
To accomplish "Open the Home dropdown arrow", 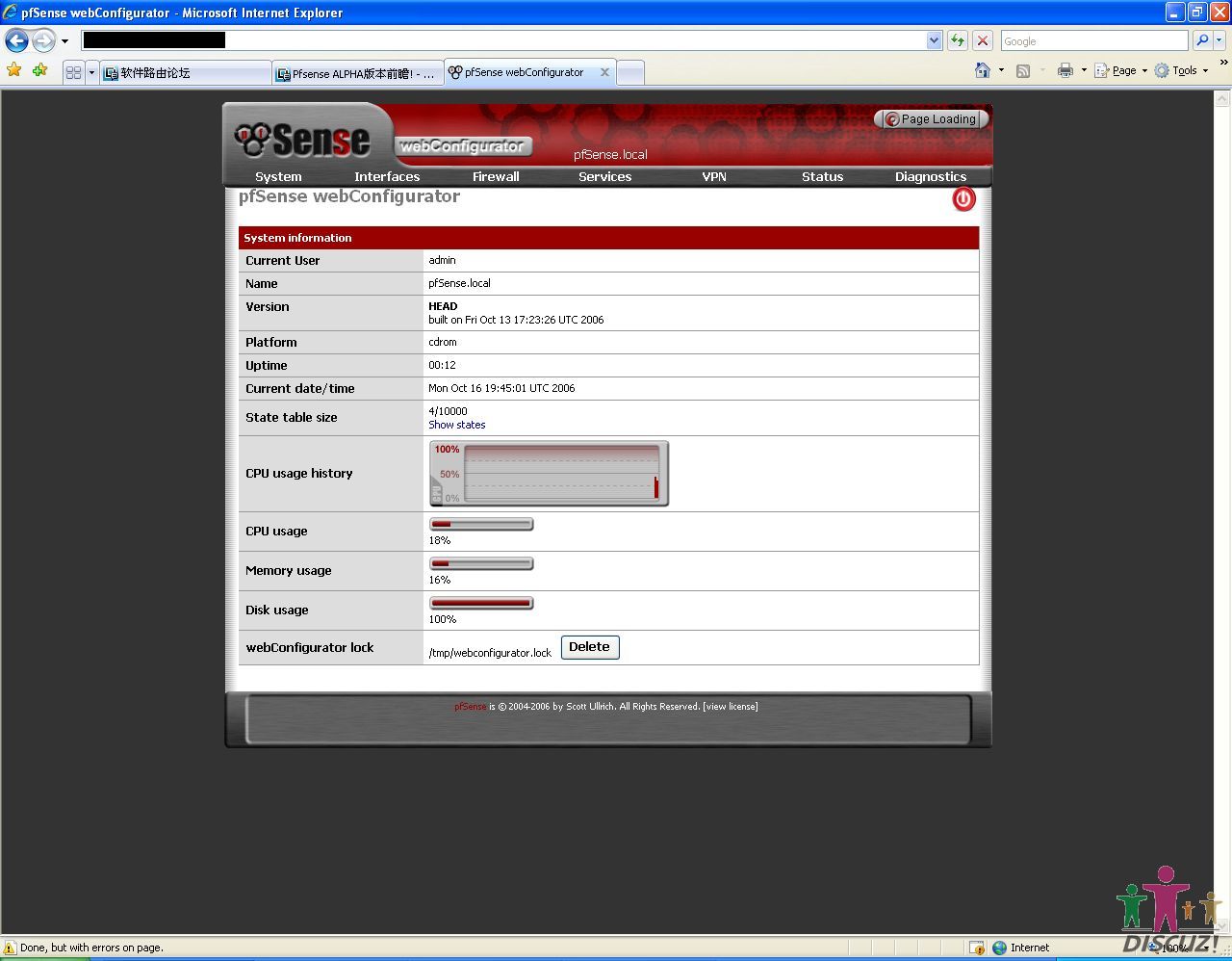I will [1001, 70].
